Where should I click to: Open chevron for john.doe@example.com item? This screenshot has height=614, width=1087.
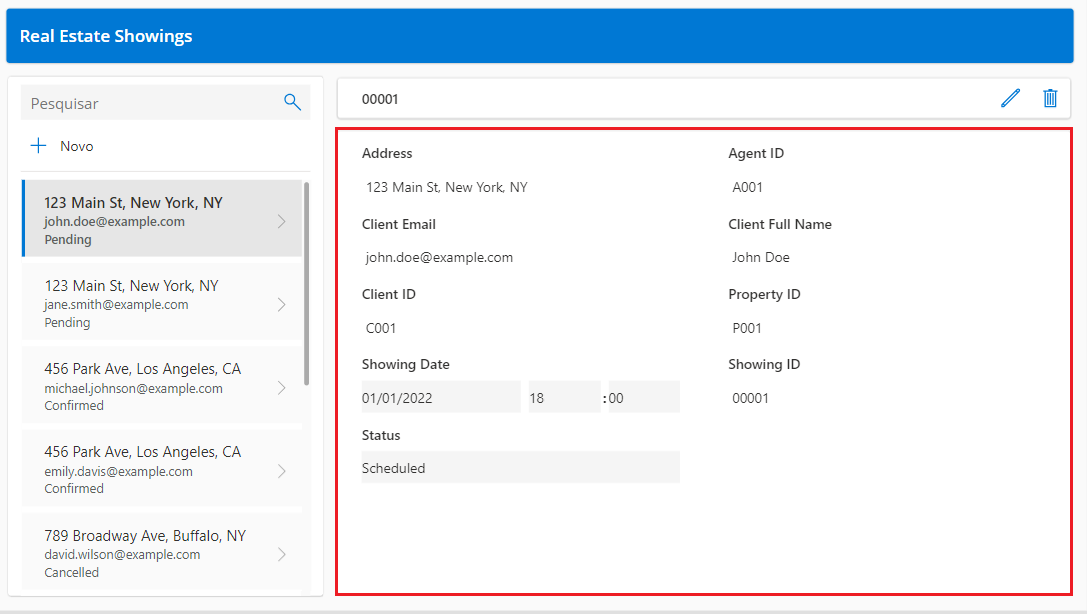point(281,221)
